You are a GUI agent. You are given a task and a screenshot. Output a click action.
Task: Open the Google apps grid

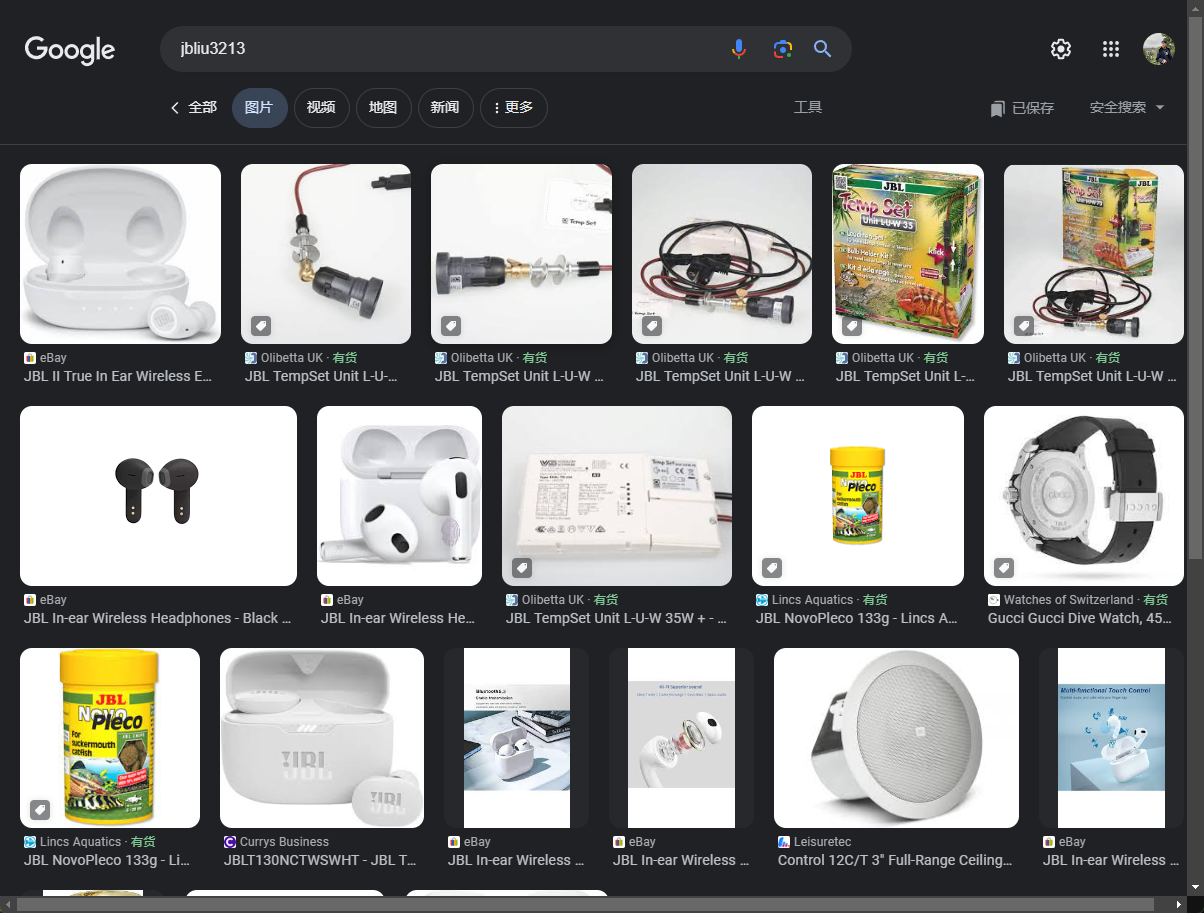(1110, 49)
